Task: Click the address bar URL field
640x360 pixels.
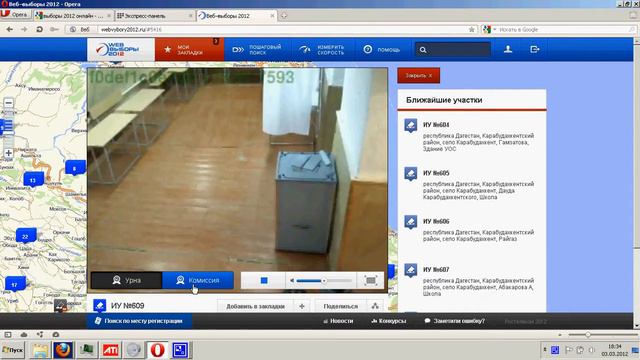Action: click(x=282, y=29)
